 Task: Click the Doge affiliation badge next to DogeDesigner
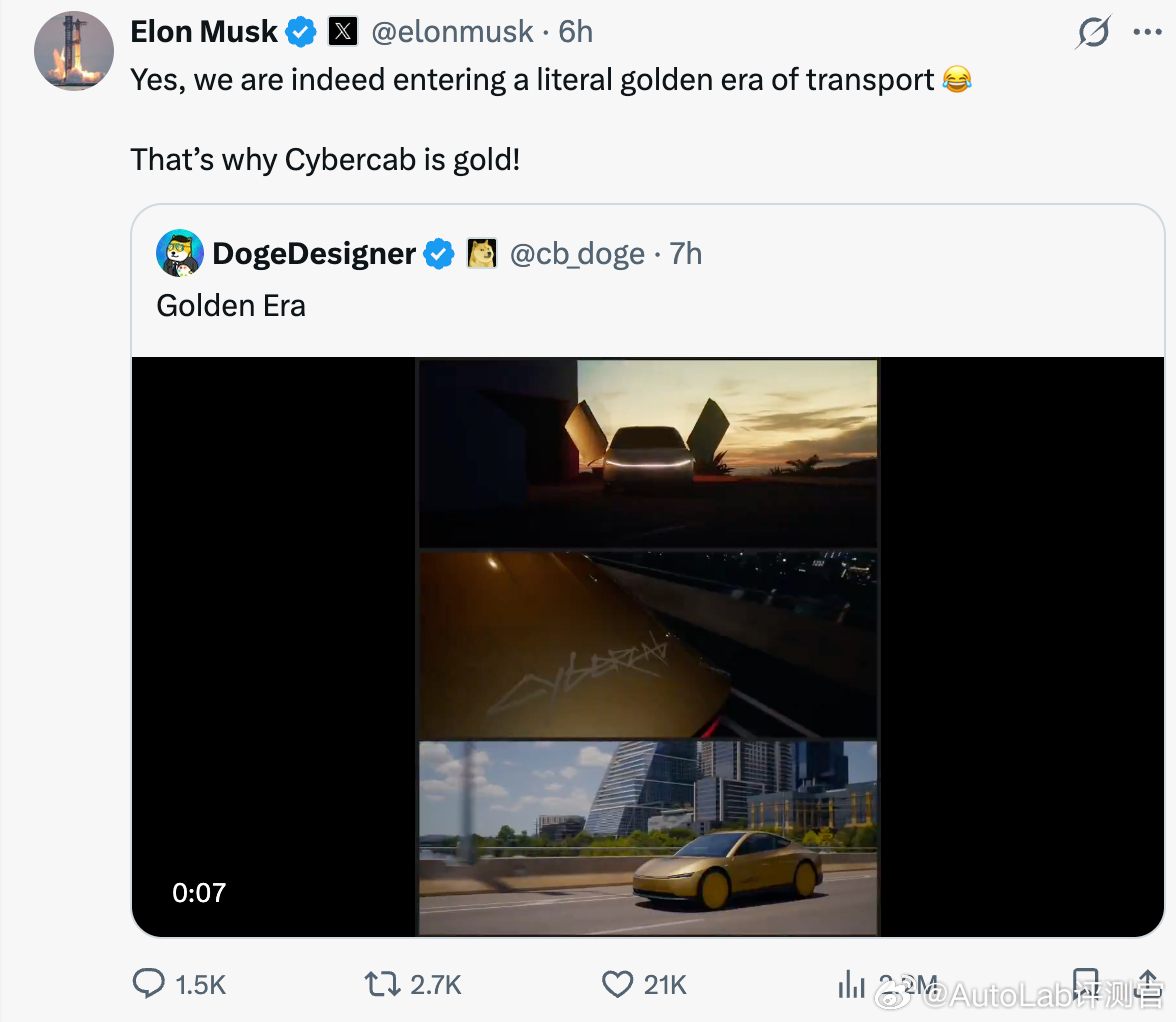pos(482,253)
